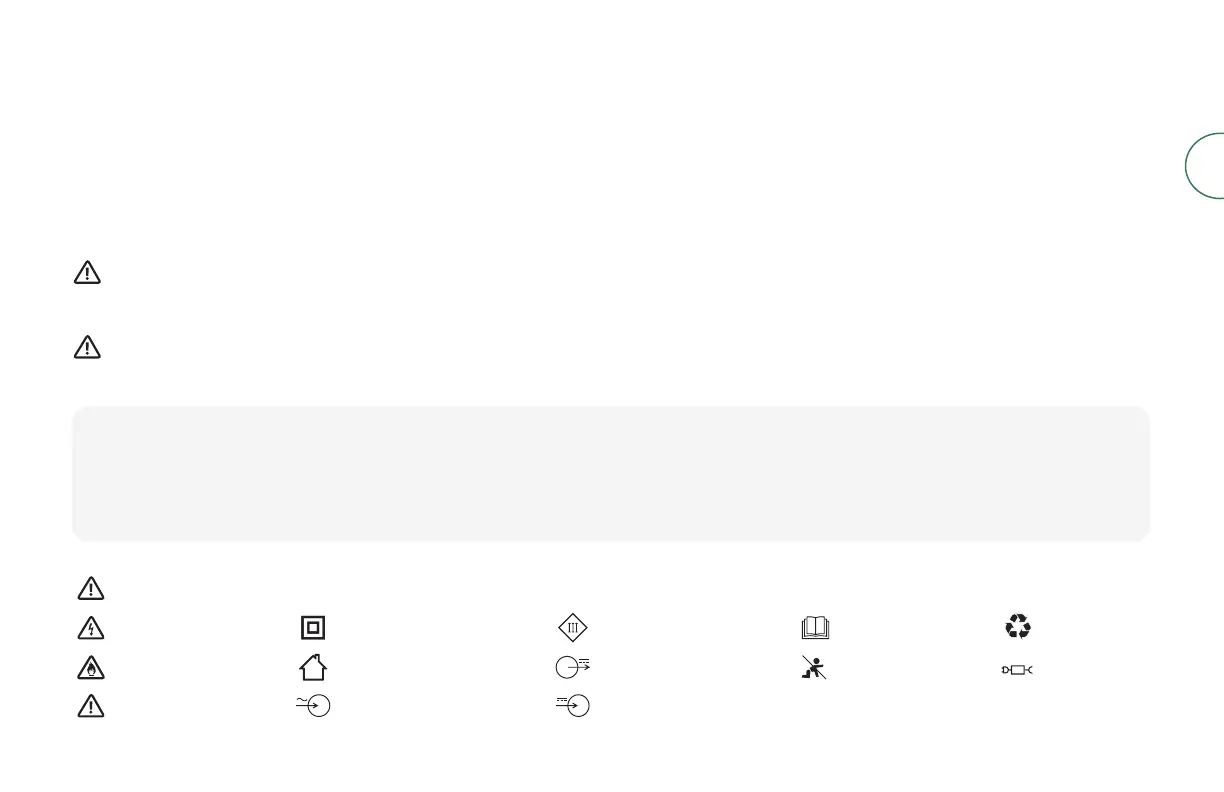Screen dimensions: 1224x792
Task: Click the topmost warning triangle on the page
Action: point(89,274)
